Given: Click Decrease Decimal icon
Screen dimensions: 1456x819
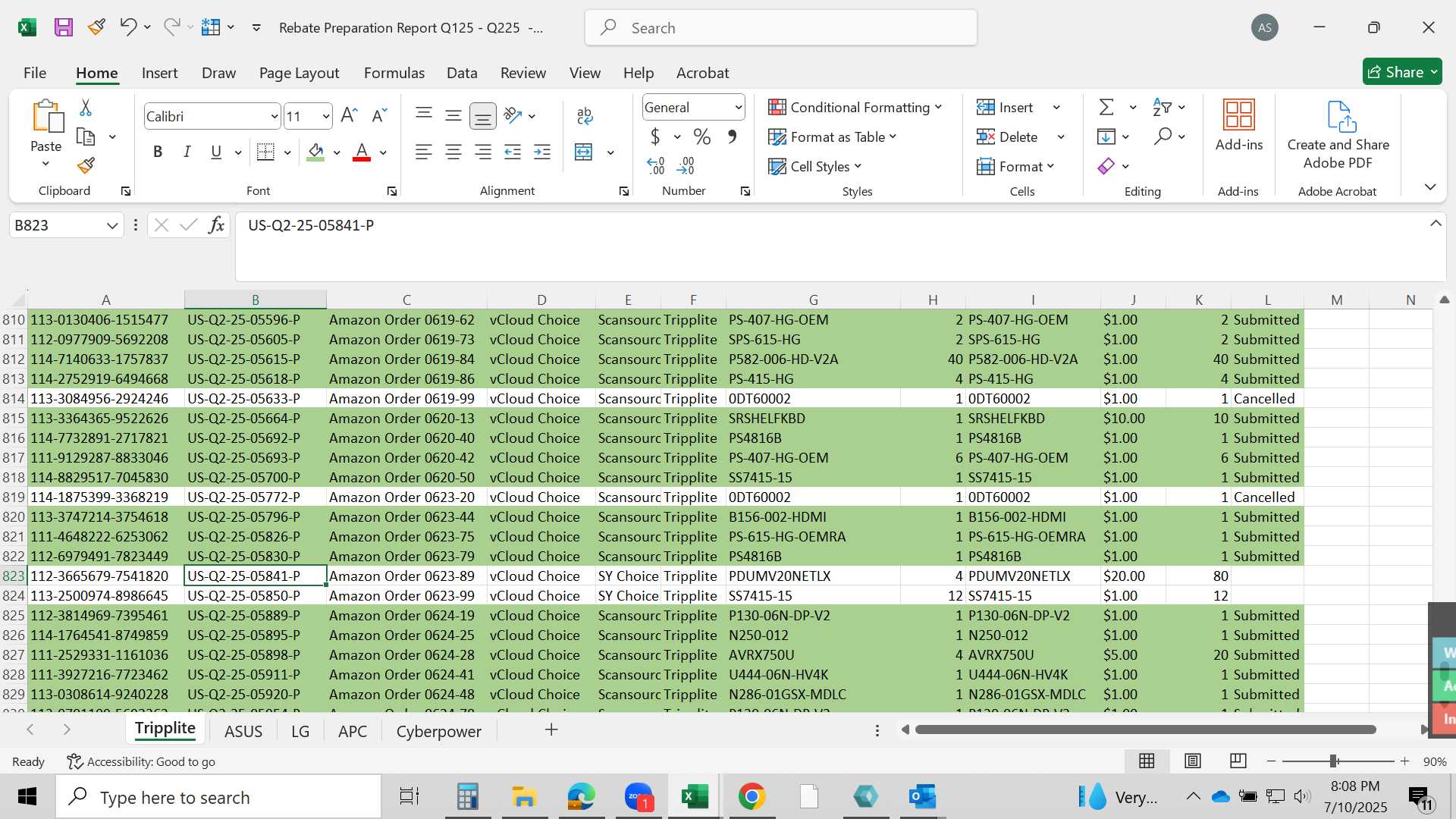Looking at the screenshot, I should (686, 165).
